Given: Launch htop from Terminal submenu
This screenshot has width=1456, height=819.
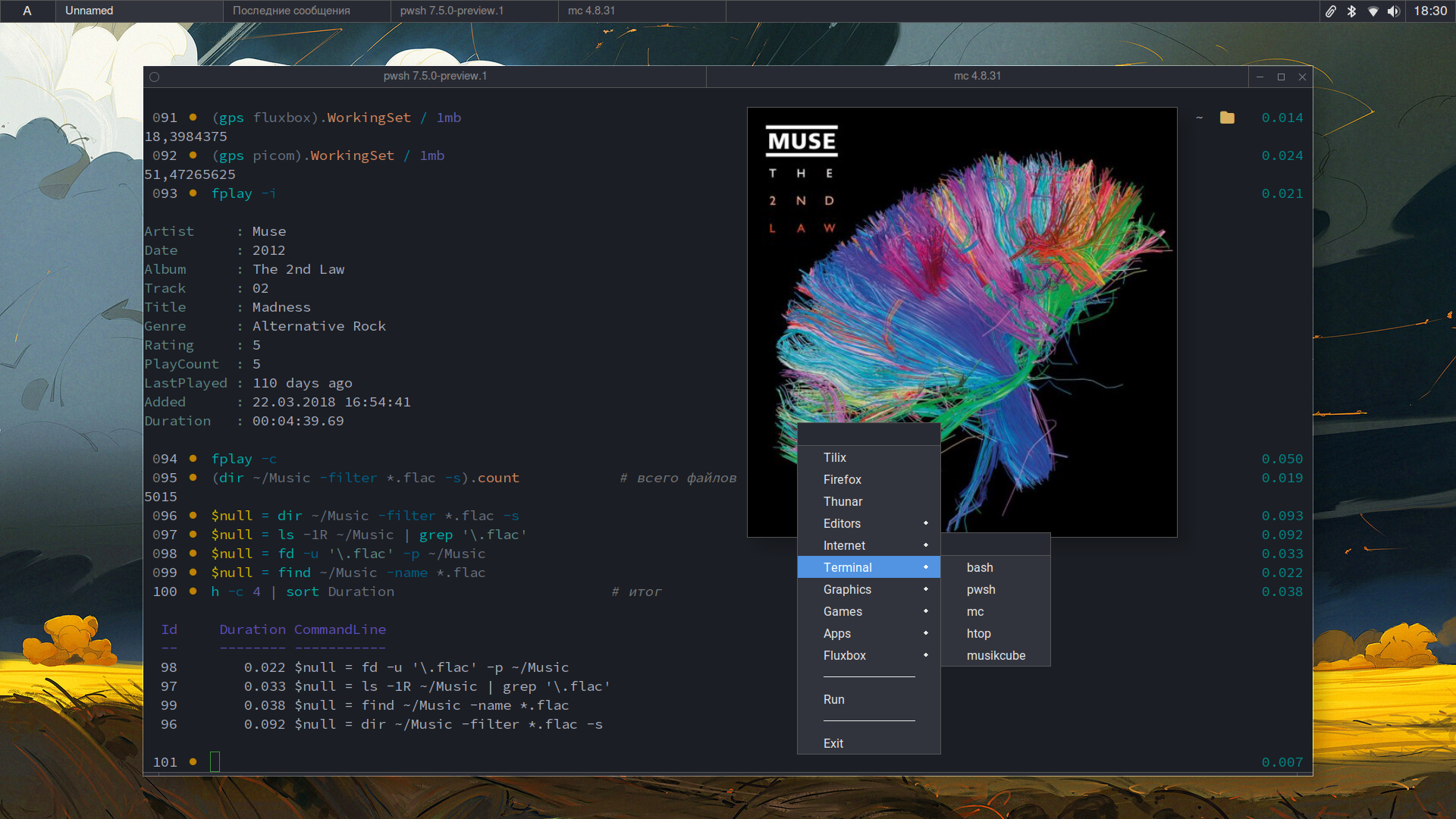Looking at the screenshot, I should tap(996, 633).
